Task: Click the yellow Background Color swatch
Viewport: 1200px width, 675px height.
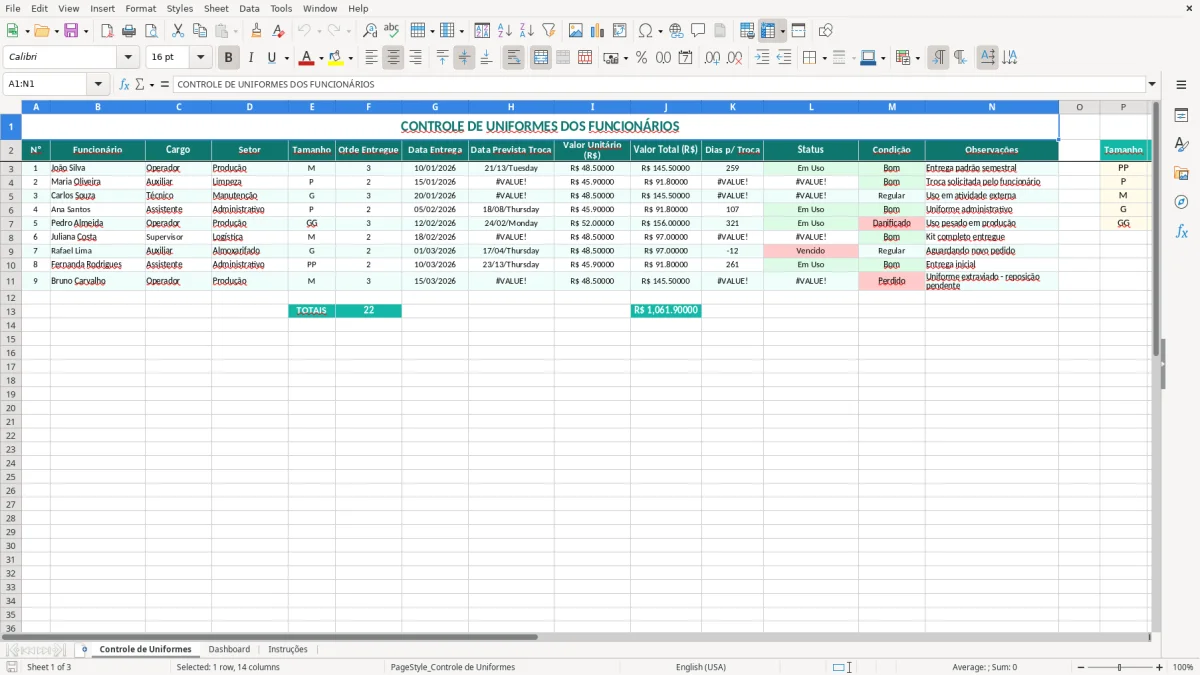Action: click(x=336, y=58)
